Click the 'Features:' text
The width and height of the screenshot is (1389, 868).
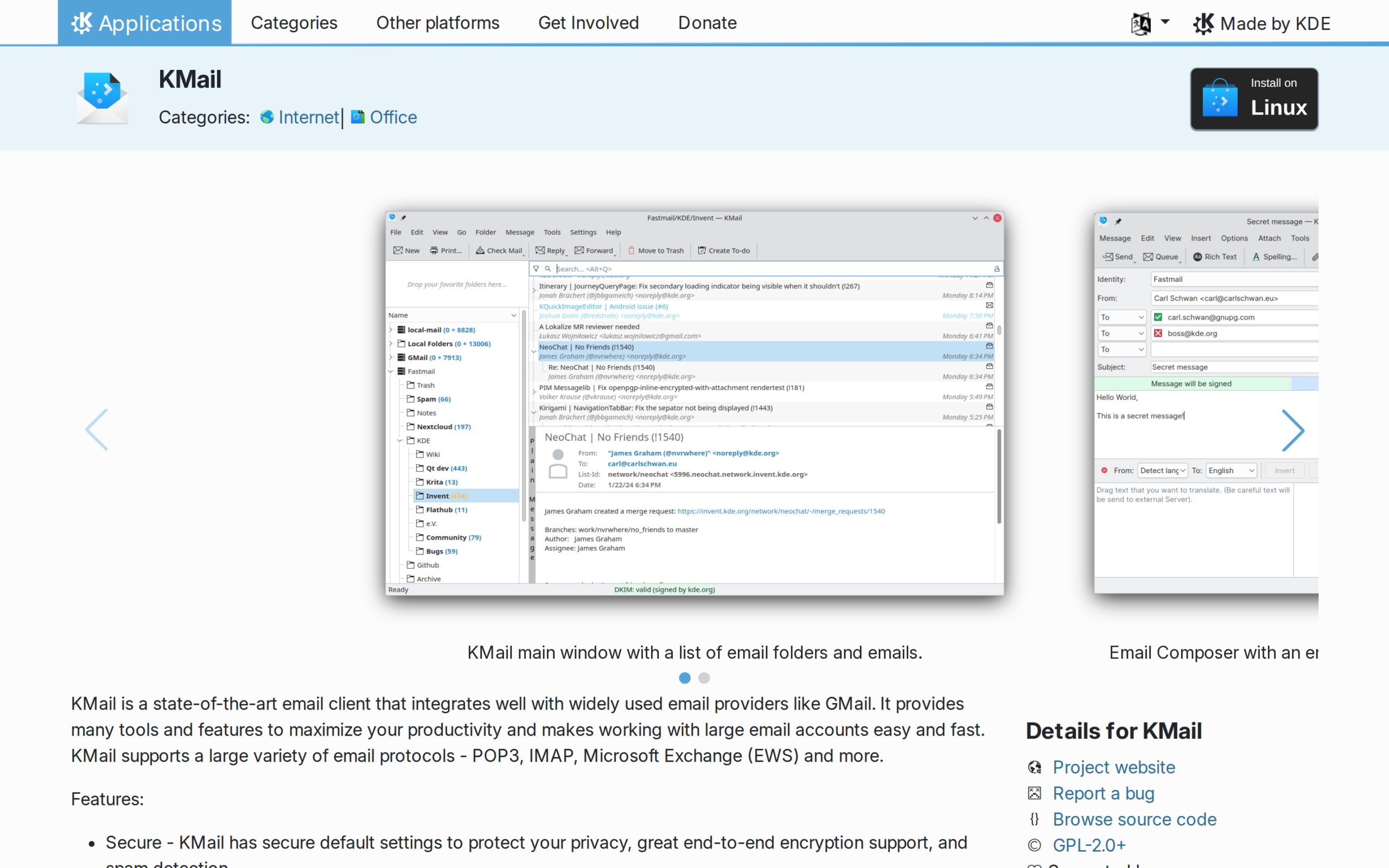click(107, 799)
